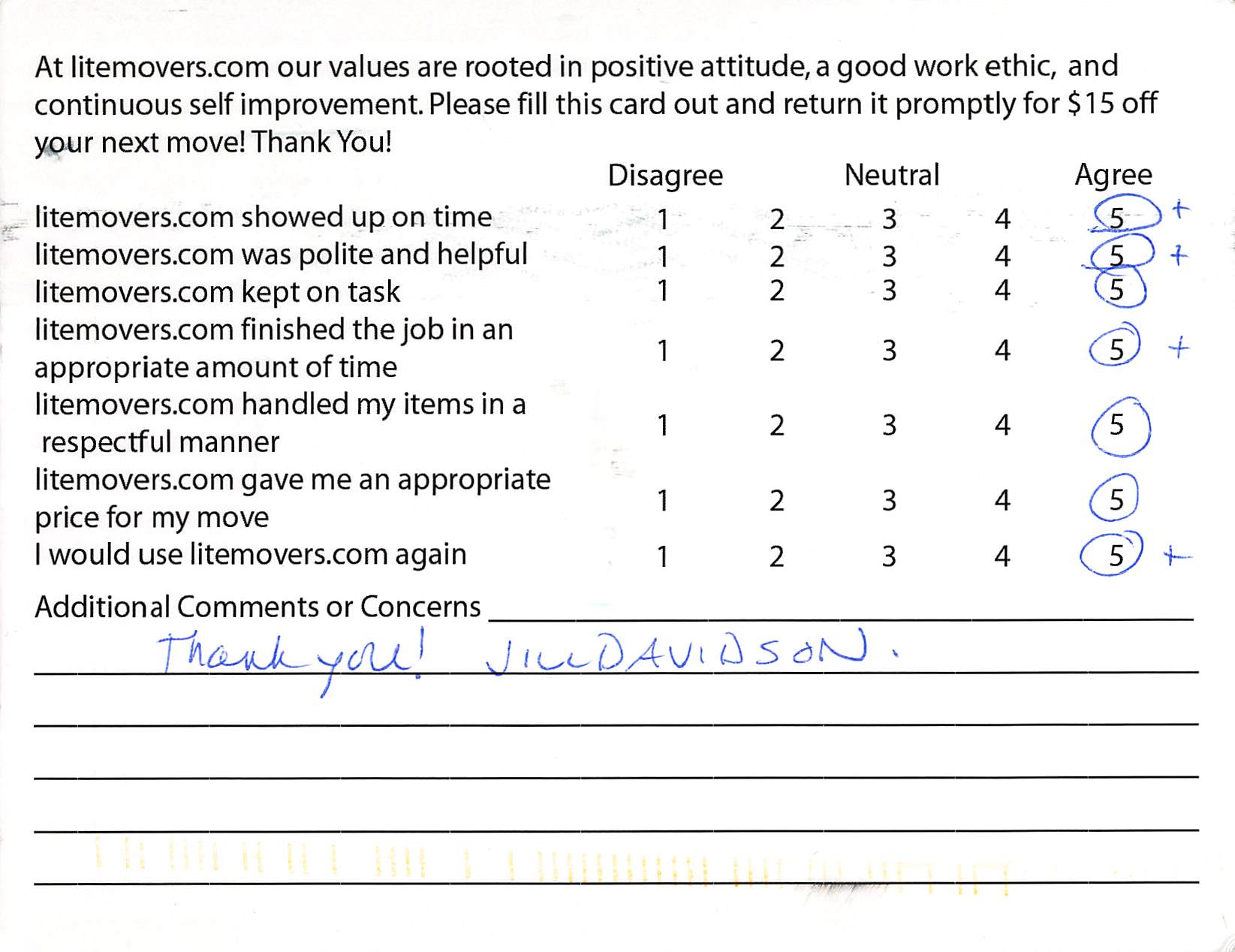The width and height of the screenshot is (1235, 952).
Task: Click circled 5 for 'appropriate price' row
Action: [x=1116, y=500]
